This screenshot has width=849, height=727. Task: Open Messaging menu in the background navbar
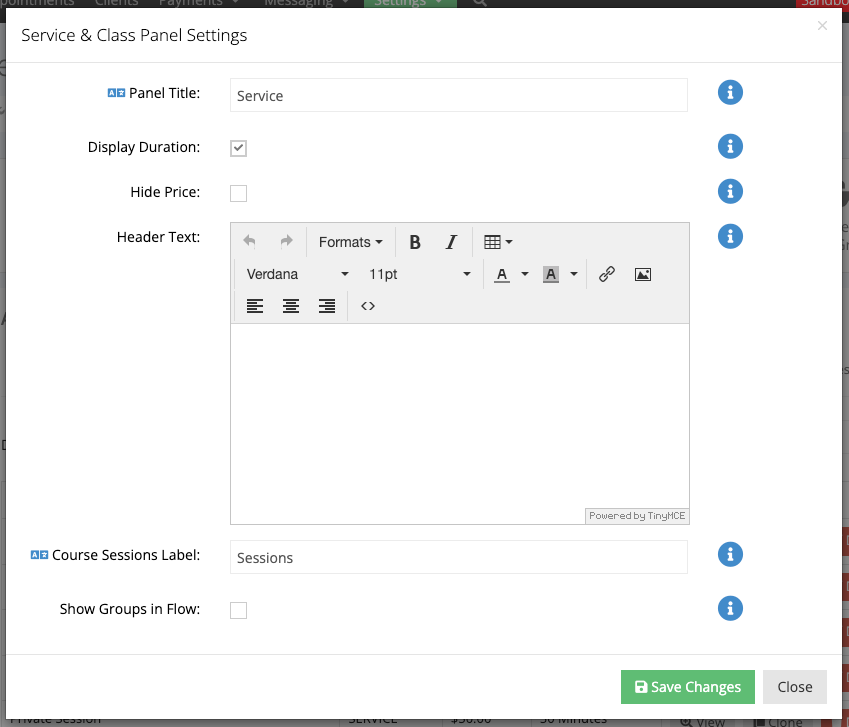pyautogui.click(x=306, y=3)
